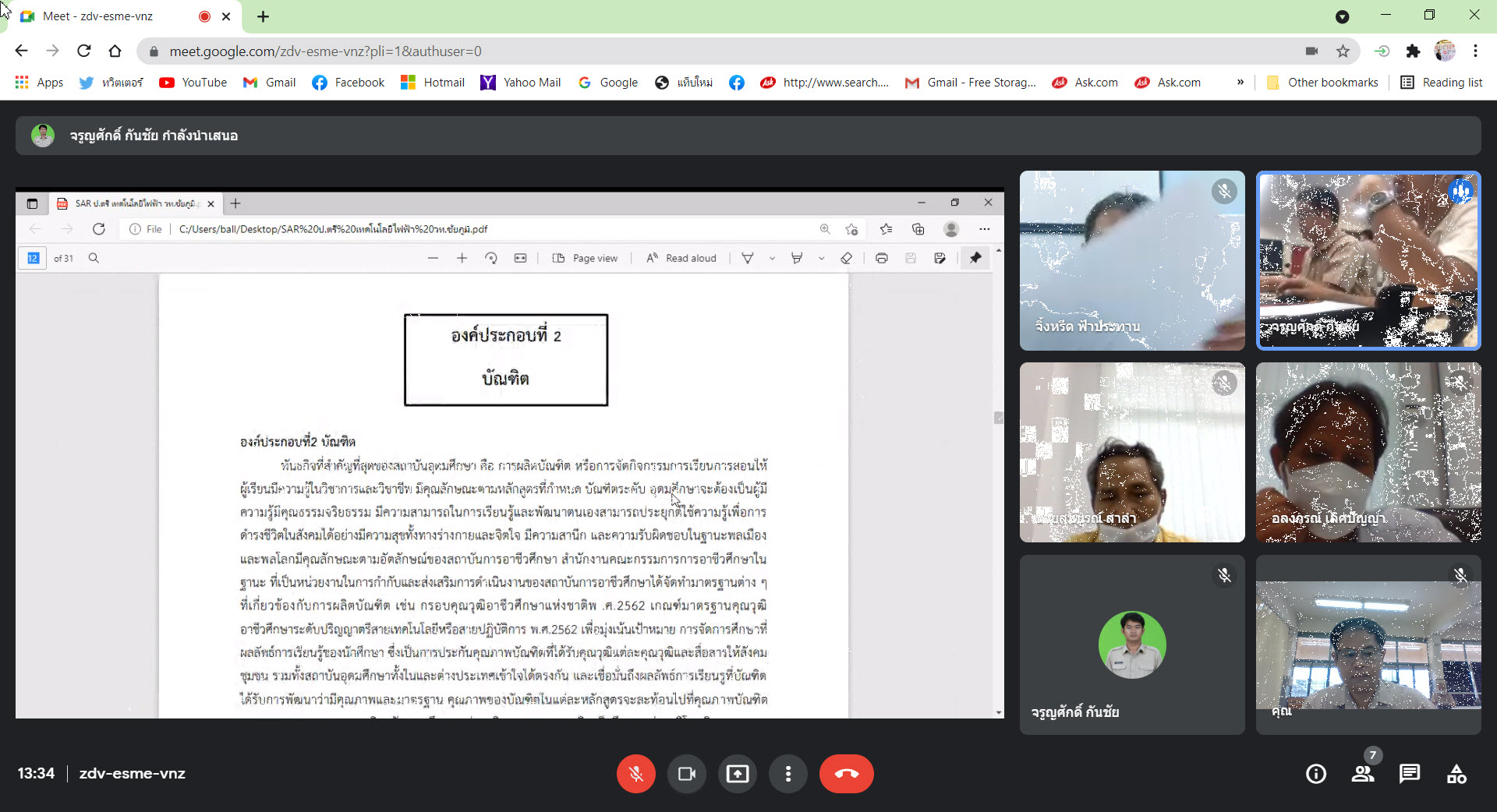
Task: Toggle the camera button in Meet
Action: (686, 774)
